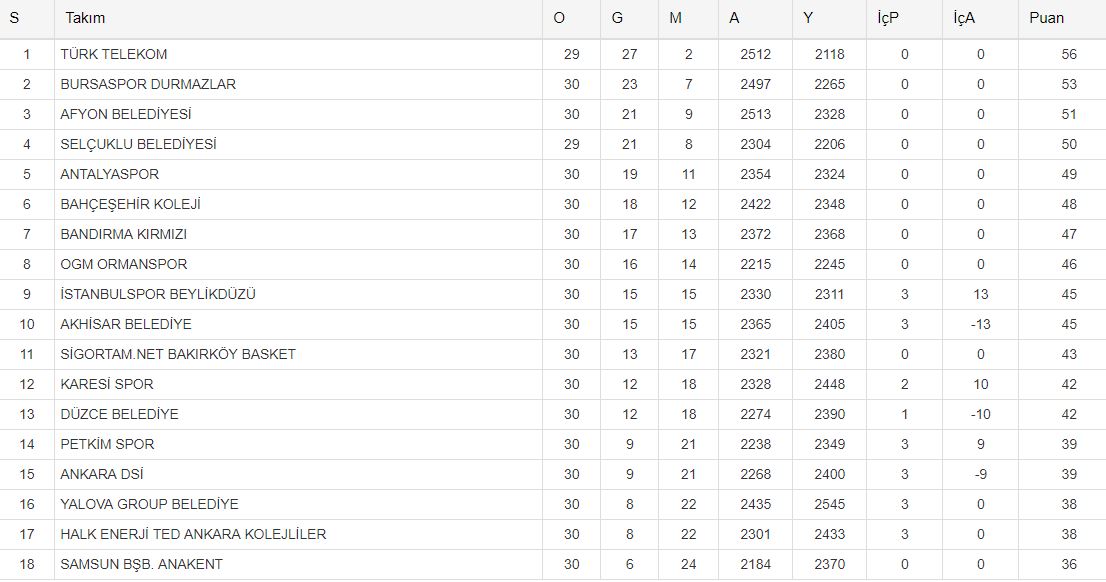Click the Takım column header
1106x582 pixels.
point(85,18)
